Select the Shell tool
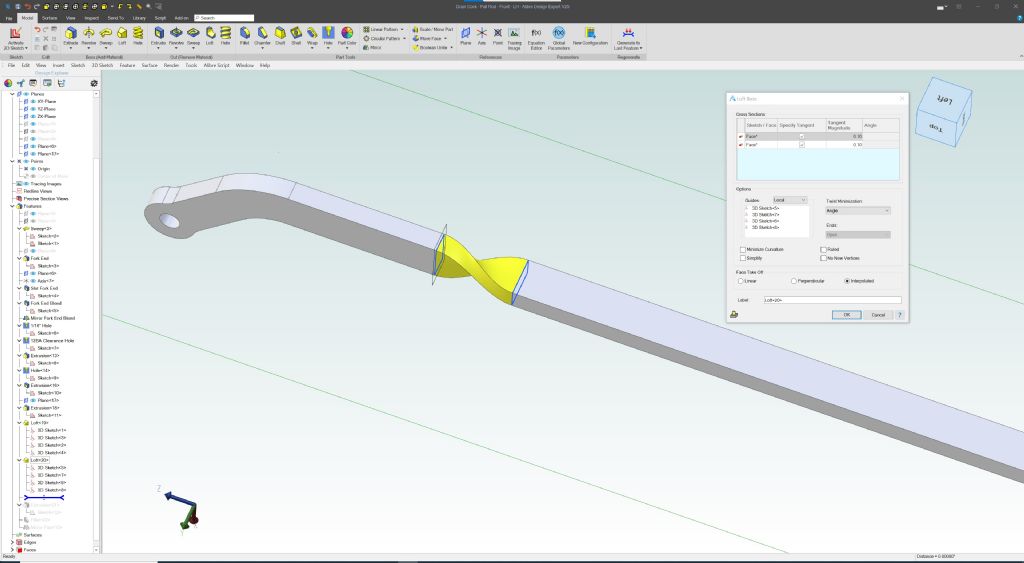The height and width of the screenshot is (563, 1024). [296, 36]
